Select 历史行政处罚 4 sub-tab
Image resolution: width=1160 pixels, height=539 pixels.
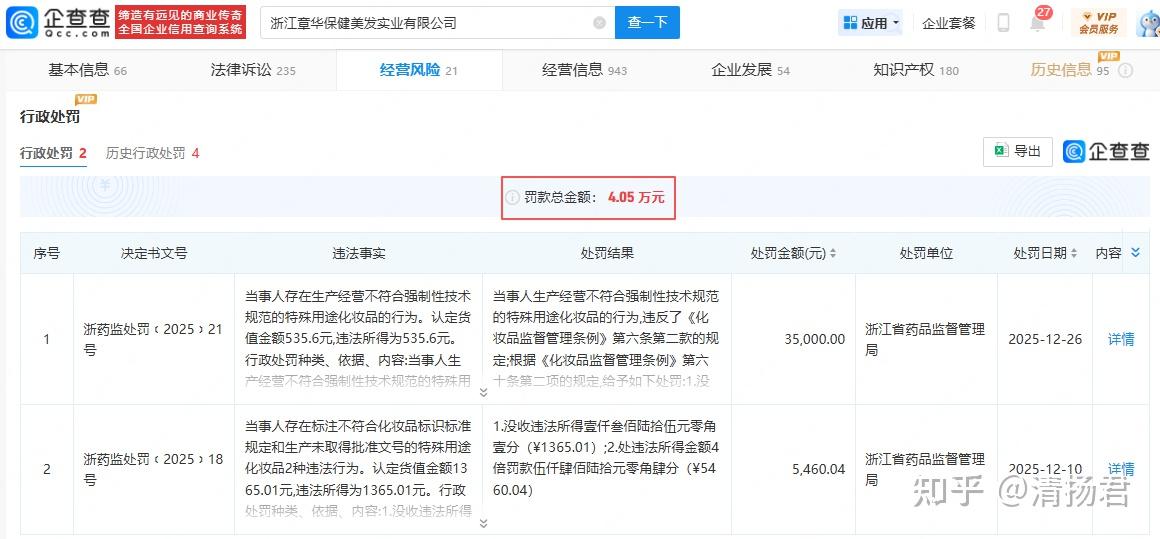pyautogui.click(x=152, y=154)
